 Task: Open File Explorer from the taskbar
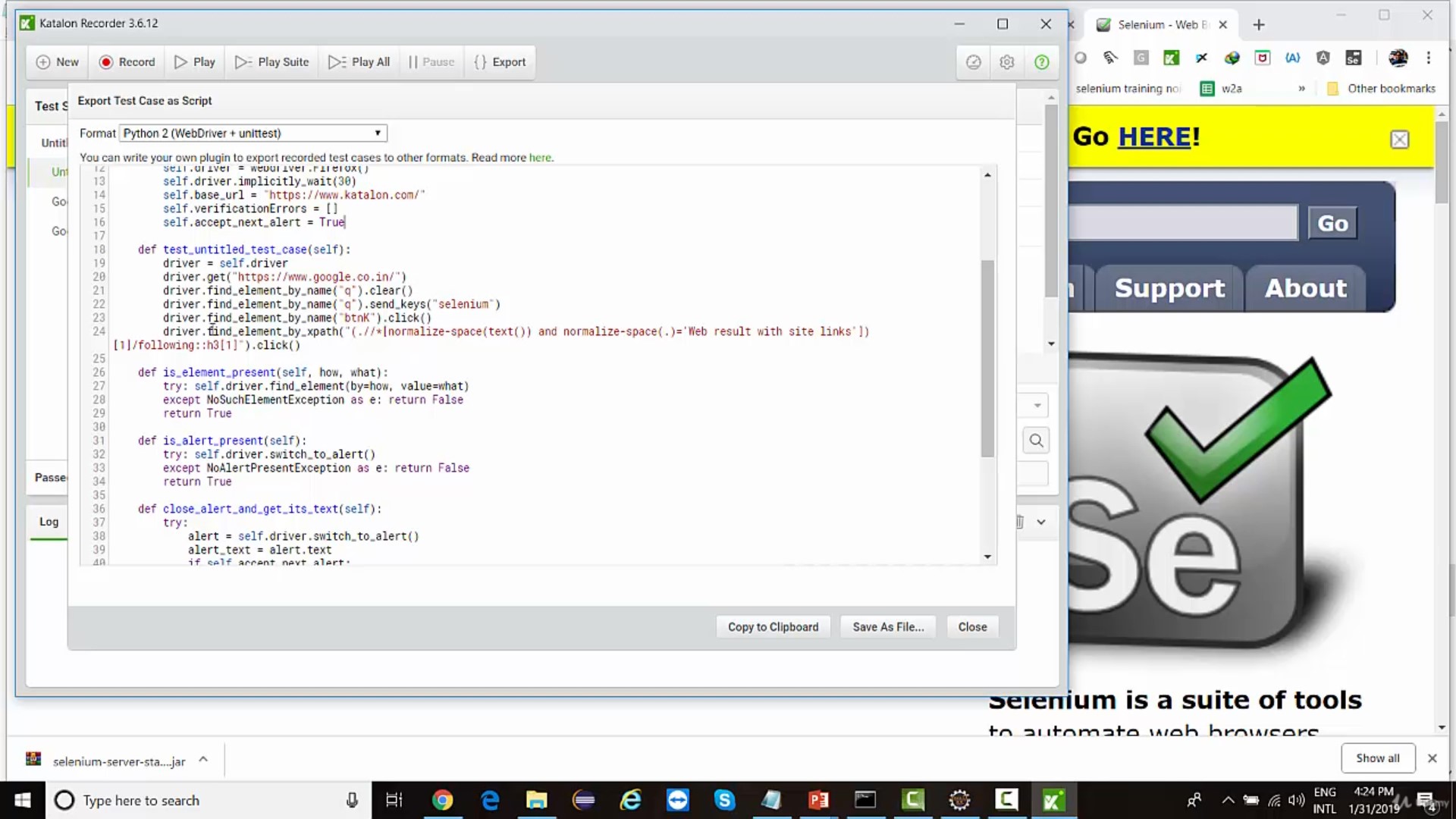click(537, 800)
